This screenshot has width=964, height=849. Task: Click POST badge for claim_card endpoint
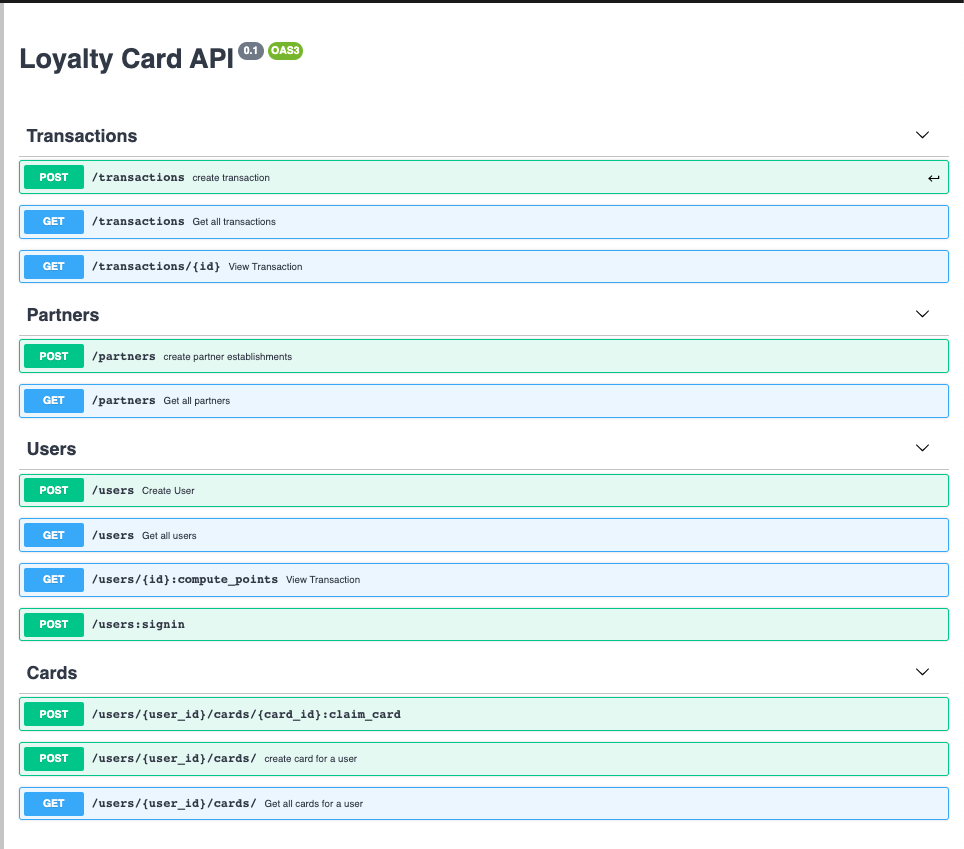tap(53, 714)
